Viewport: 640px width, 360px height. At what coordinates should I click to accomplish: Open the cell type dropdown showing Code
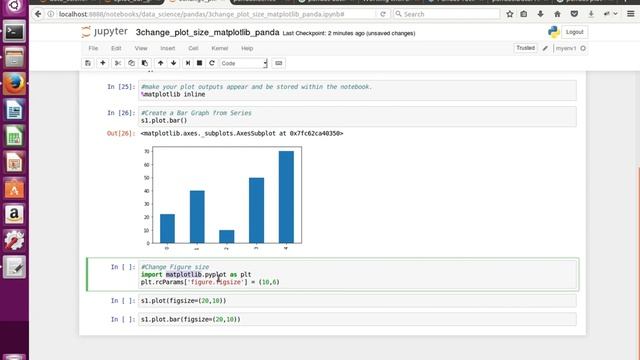coord(244,63)
